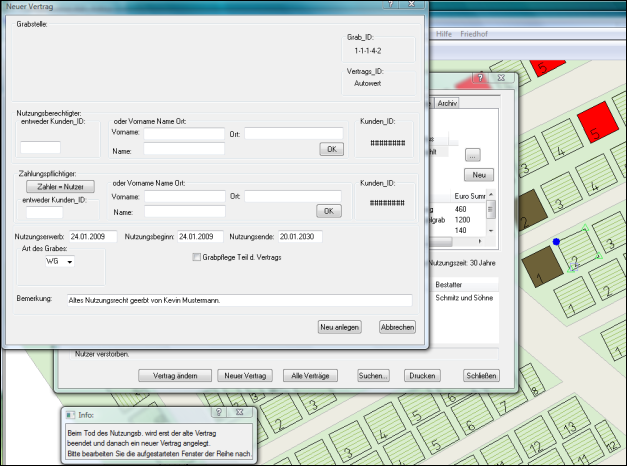Click the Zahler = Nutzer button

point(60,186)
